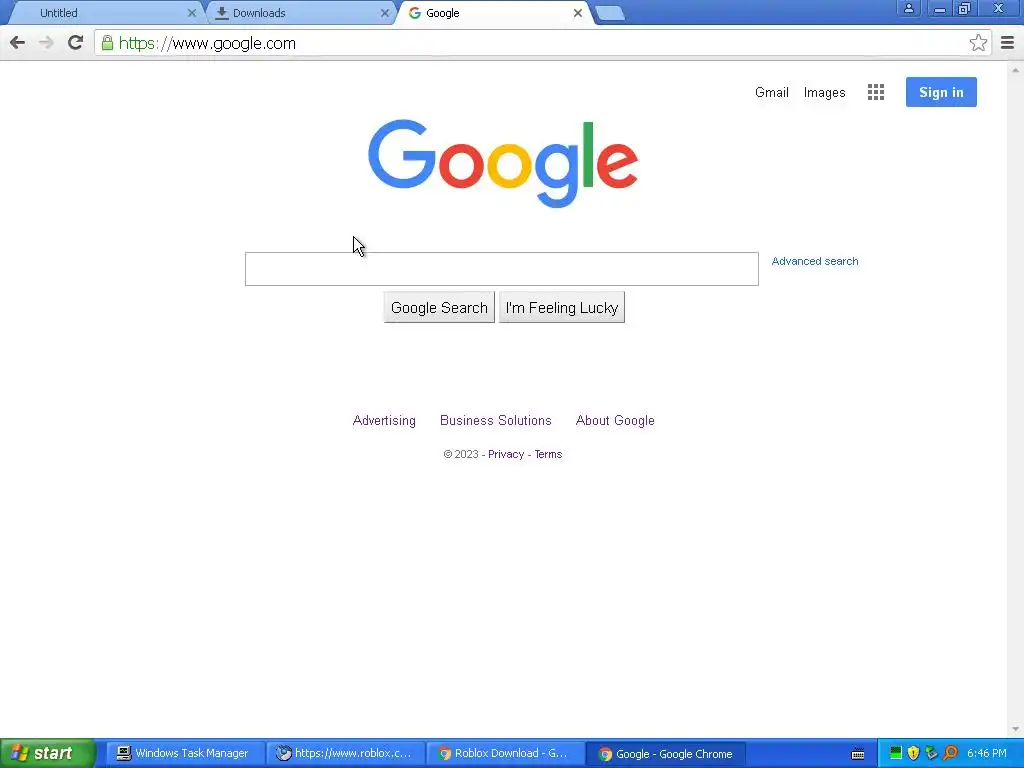The image size is (1024, 768).
Task: Click the yellow security shield tray icon
Action: 913,754
